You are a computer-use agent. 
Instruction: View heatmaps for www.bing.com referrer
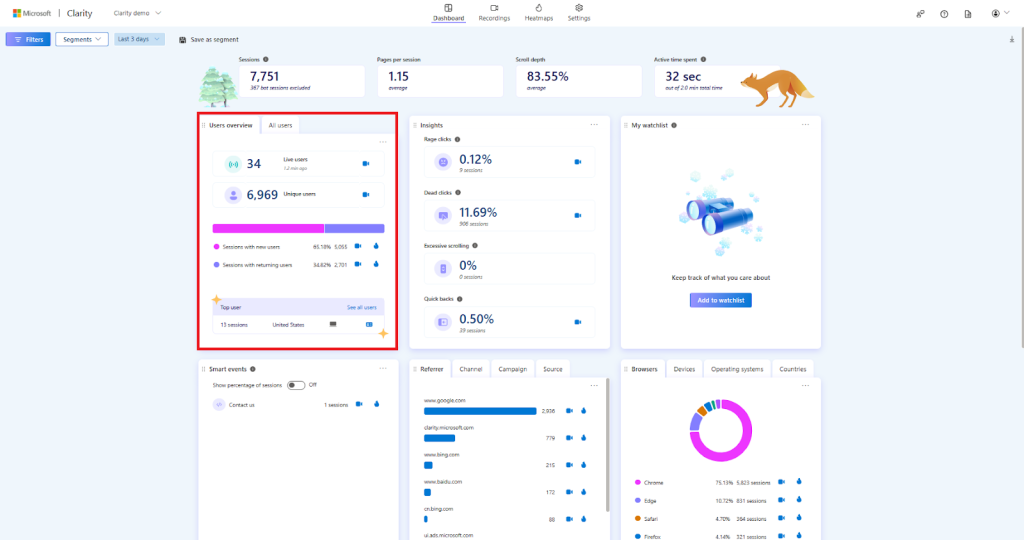(x=584, y=465)
